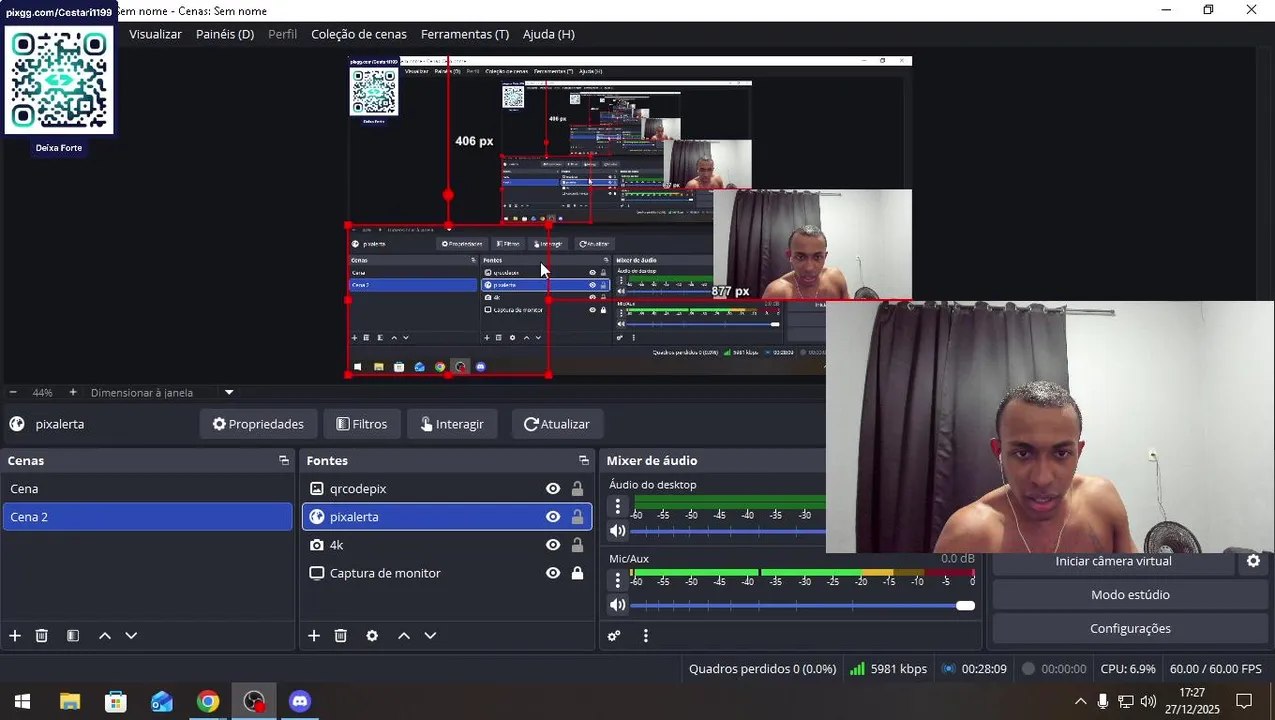Open File Explorer from the taskbar
The height and width of the screenshot is (720, 1275).
(69, 701)
